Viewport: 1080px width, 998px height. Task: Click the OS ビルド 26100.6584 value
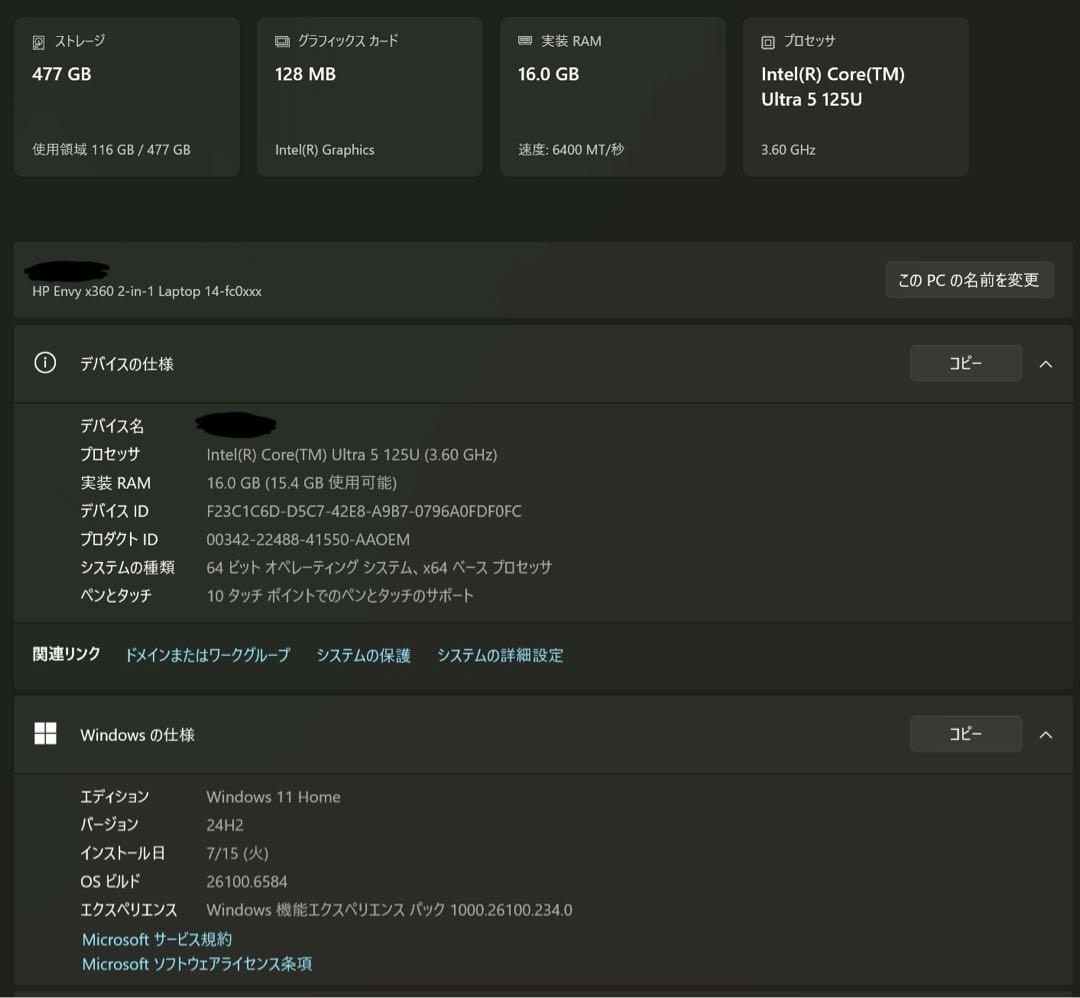(246, 881)
